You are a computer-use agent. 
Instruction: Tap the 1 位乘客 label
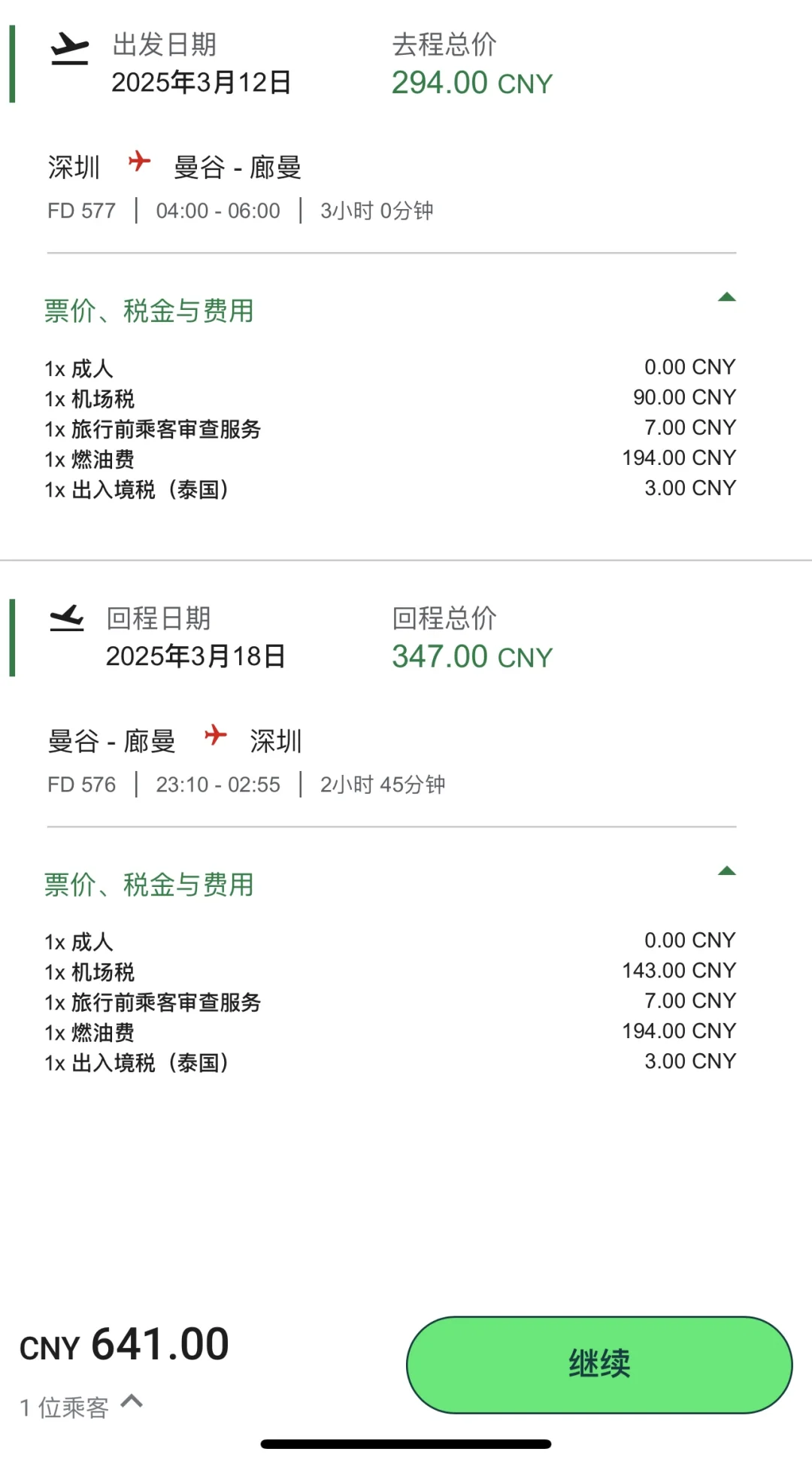click(65, 1407)
